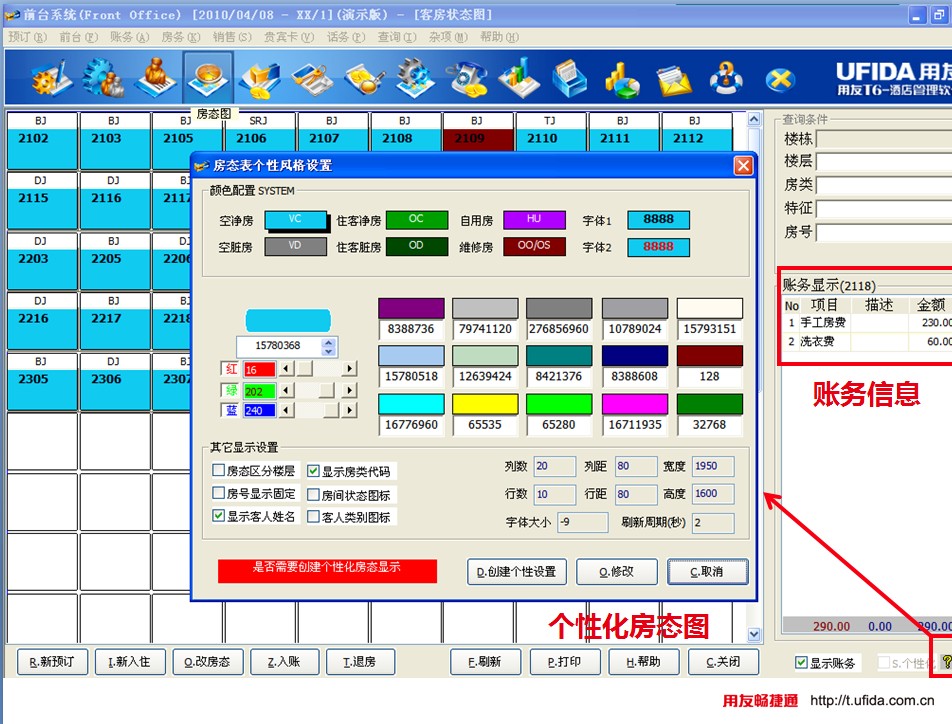This screenshot has width=952, height=724.
Task: Enable the 房态区分楼层 checkbox
Action: coord(219,470)
